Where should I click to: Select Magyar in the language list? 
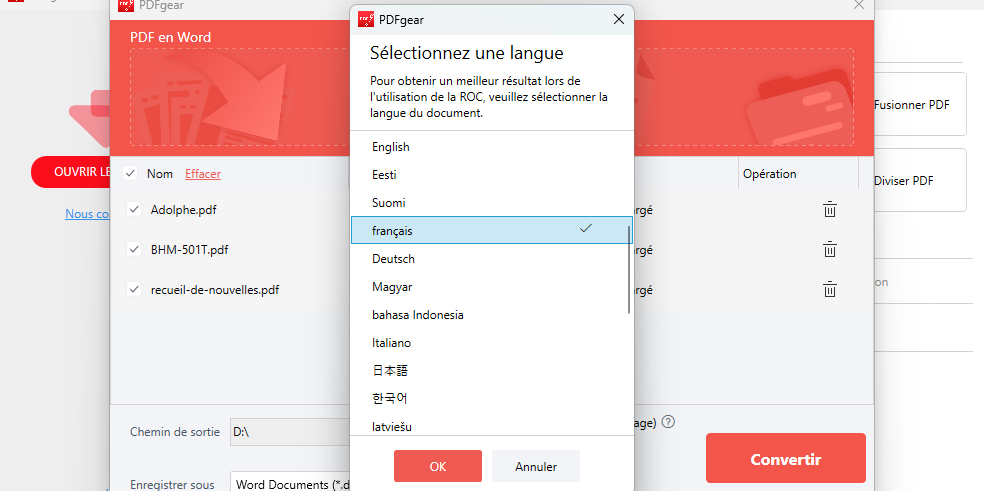click(x=491, y=286)
